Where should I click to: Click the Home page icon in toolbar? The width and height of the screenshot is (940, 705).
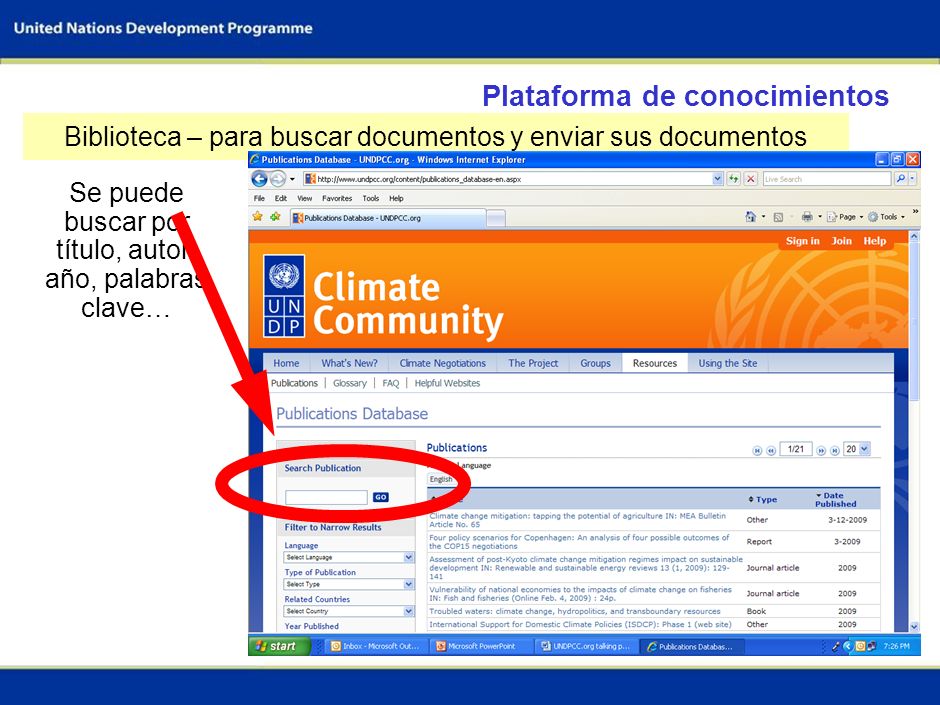[x=751, y=217]
